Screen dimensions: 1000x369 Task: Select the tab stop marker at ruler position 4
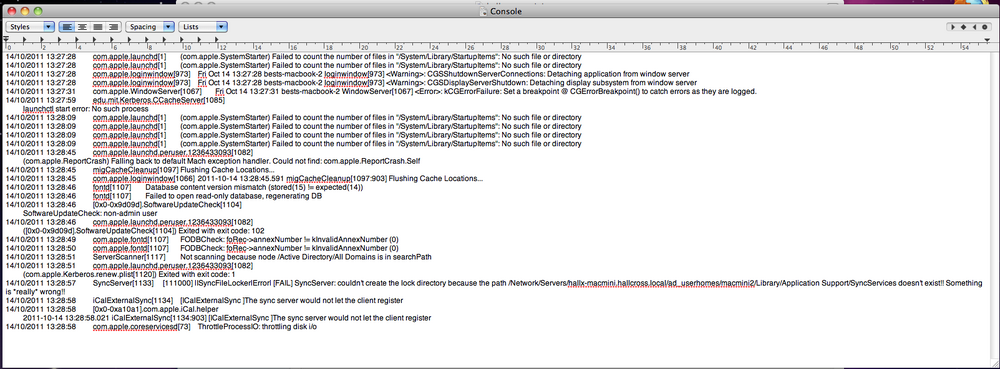click(x=78, y=40)
